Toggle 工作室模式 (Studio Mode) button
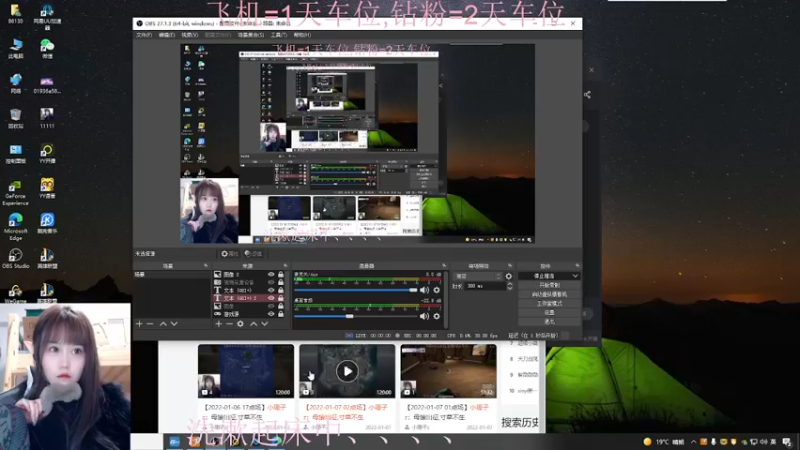This screenshot has width=800, height=450. (549, 304)
